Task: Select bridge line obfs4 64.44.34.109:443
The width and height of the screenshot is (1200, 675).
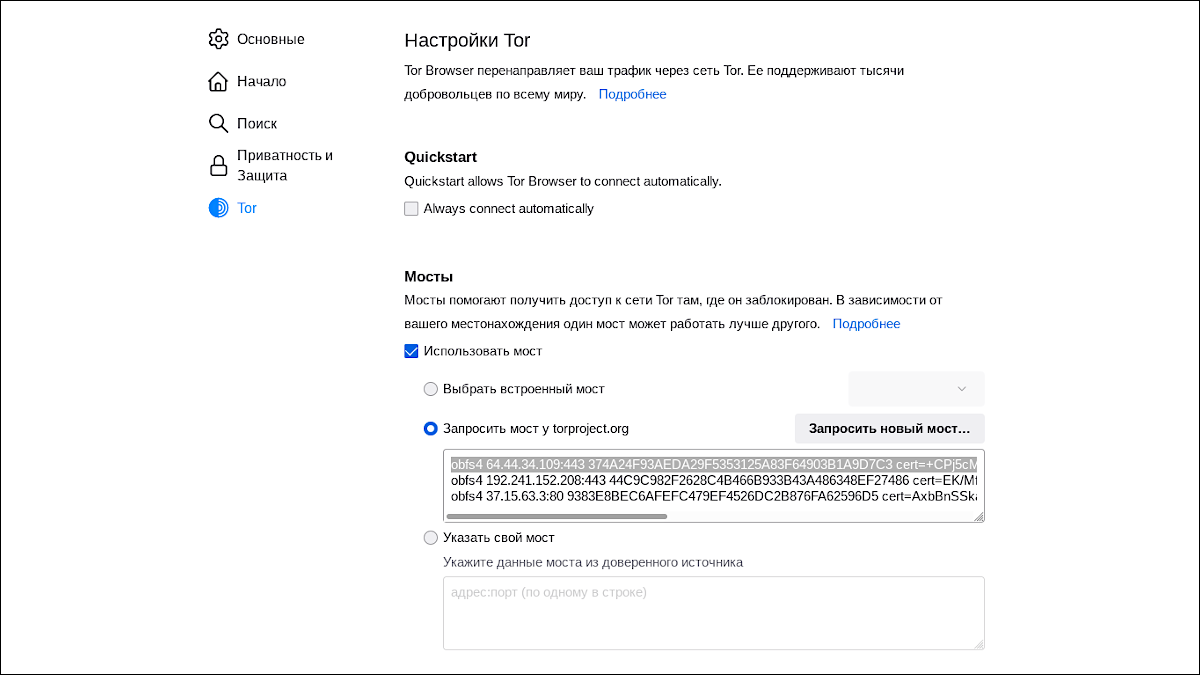Action: click(x=712, y=464)
